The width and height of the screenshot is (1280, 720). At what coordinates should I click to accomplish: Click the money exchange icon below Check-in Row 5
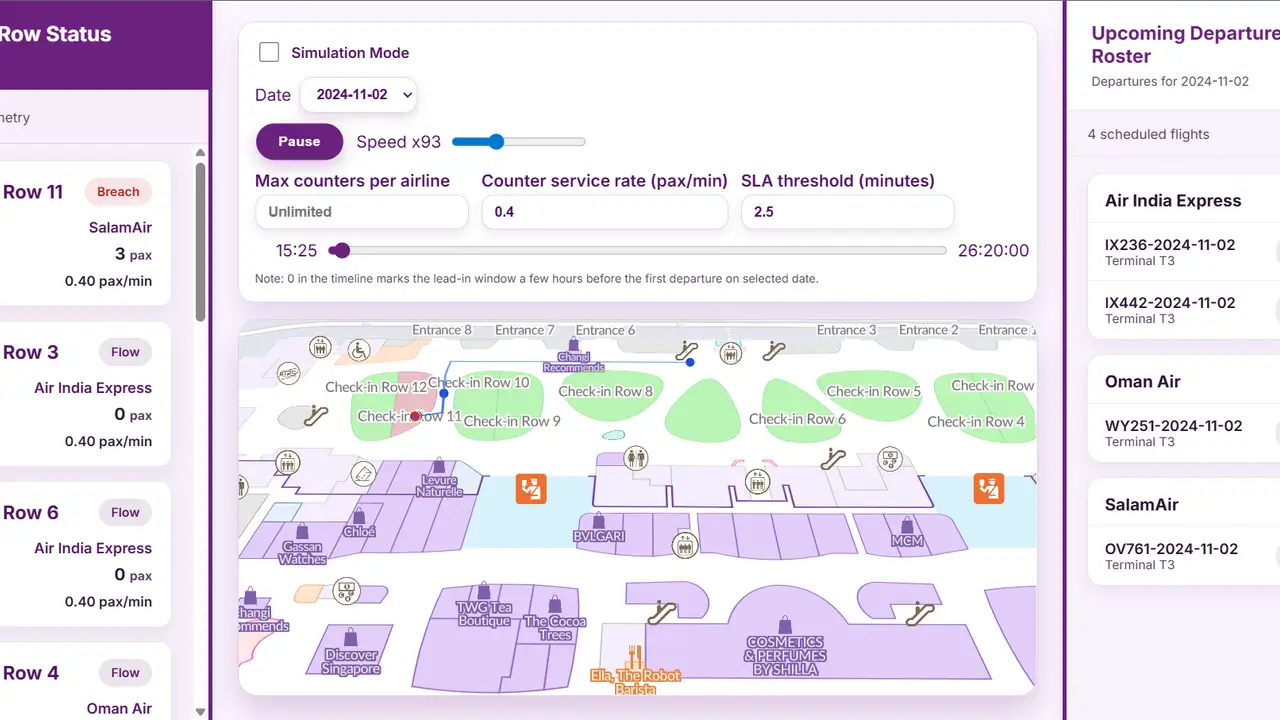[890, 459]
